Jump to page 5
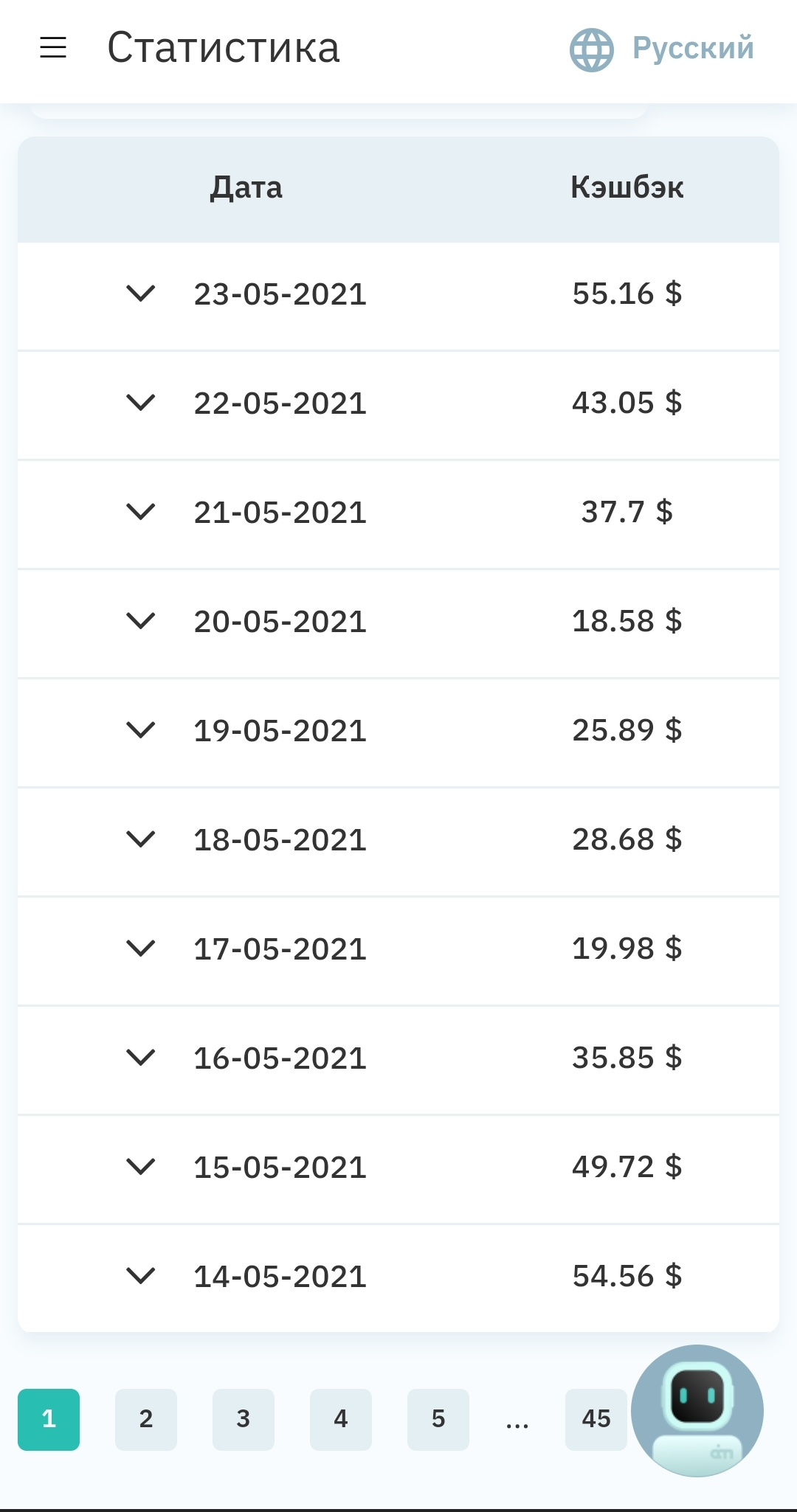This screenshot has height=1512, width=797. pos(438,1419)
